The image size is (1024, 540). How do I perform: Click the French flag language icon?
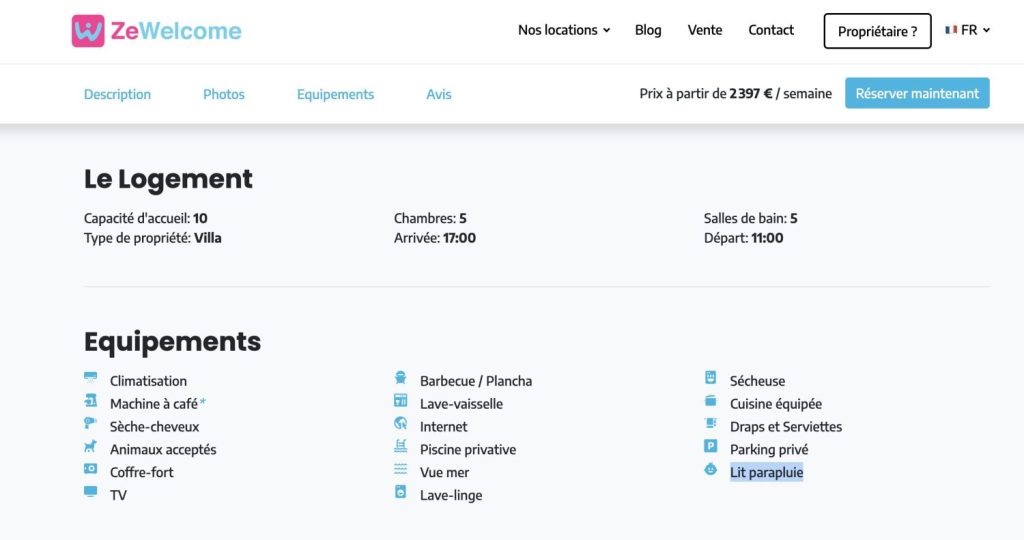pos(951,30)
